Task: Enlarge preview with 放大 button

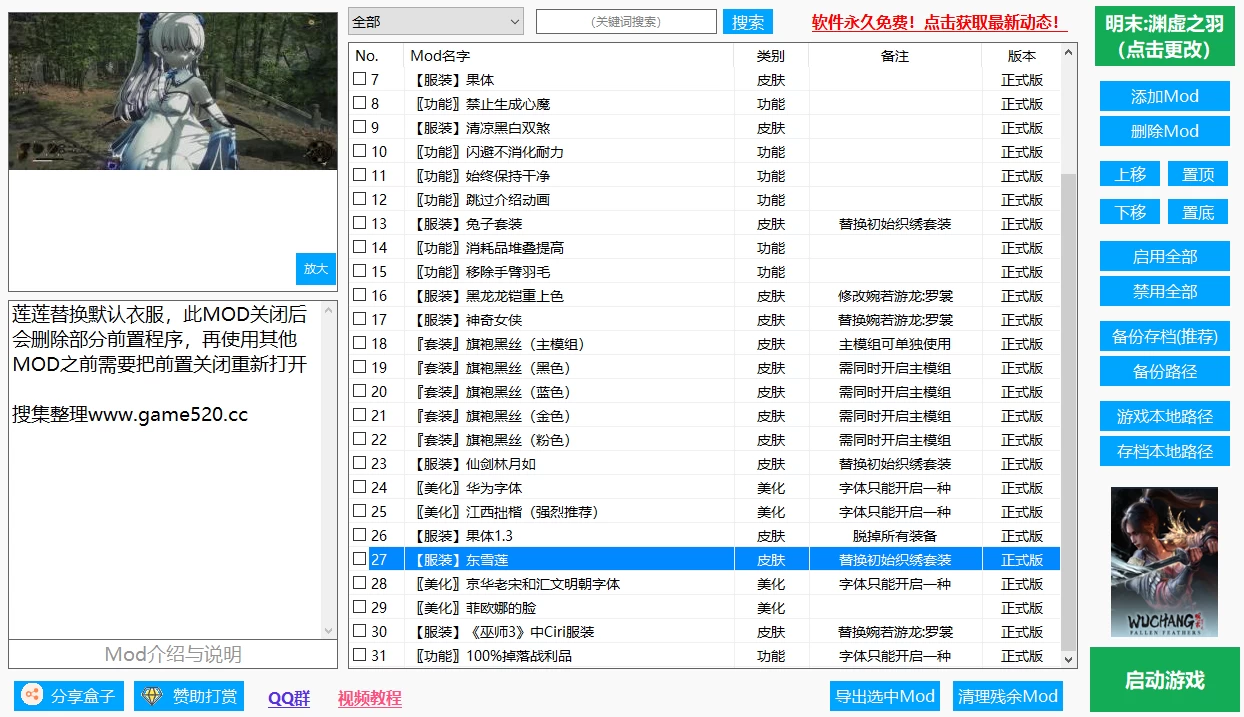Action: coord(316,269)
